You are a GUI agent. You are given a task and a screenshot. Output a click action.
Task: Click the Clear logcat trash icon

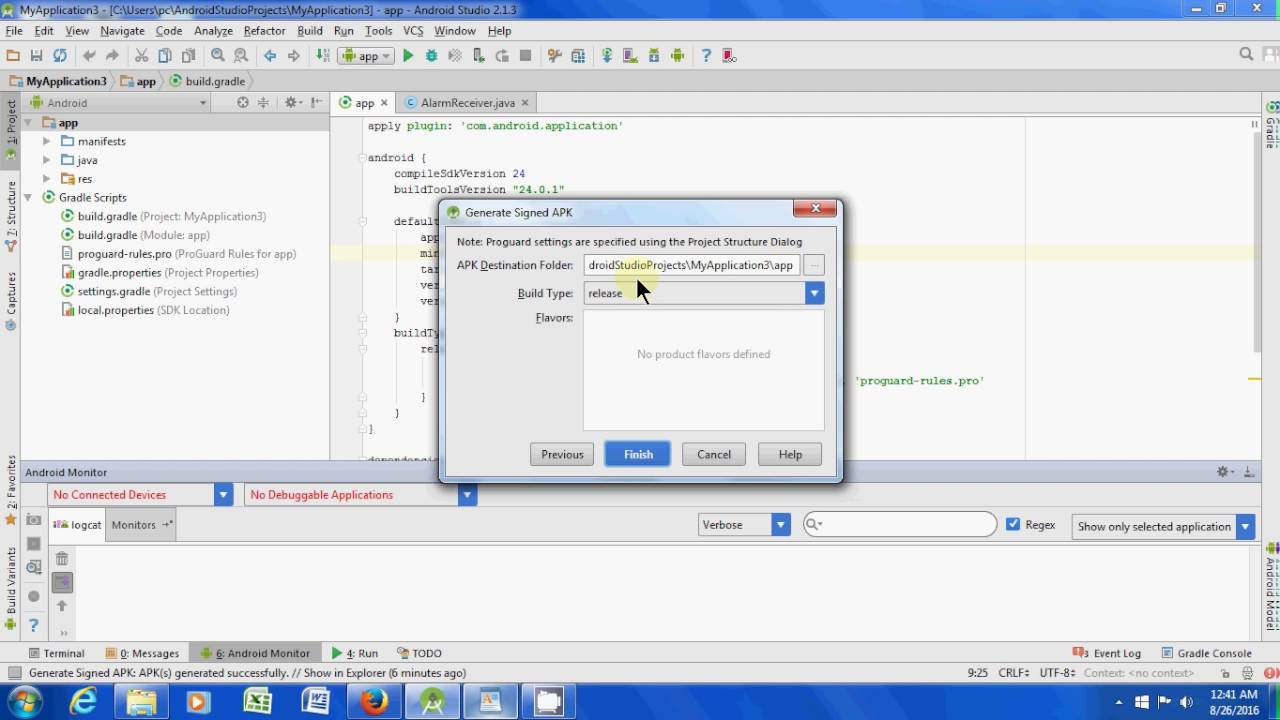pos(62,559)
